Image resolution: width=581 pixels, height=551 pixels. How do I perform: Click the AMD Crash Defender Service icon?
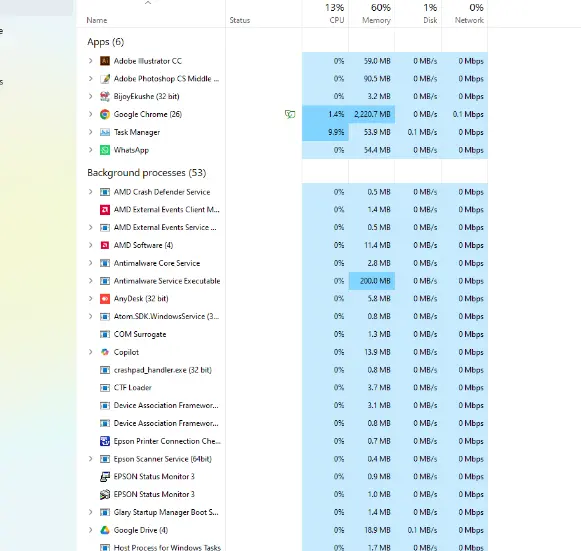pyautogui.click(x=105, y=192)
